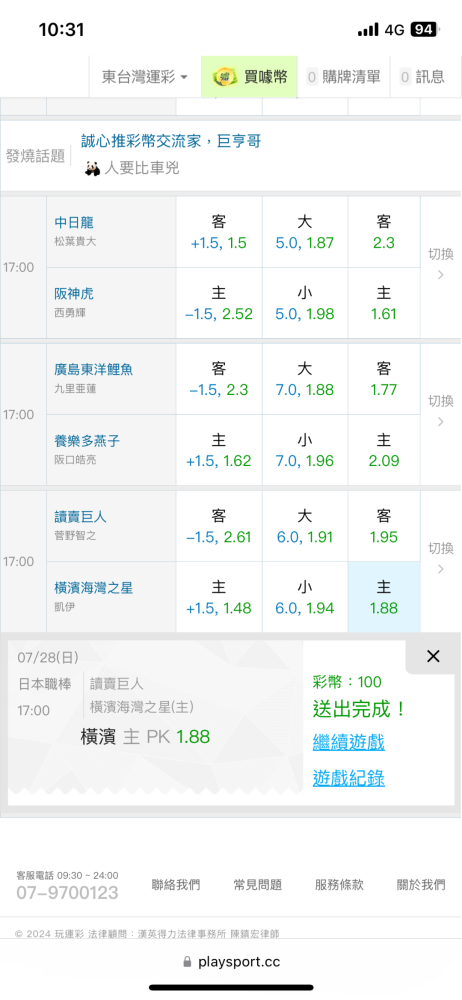
Task: Click the panda avatar icon beside 人要比車兇
Action: click(93, 168)
